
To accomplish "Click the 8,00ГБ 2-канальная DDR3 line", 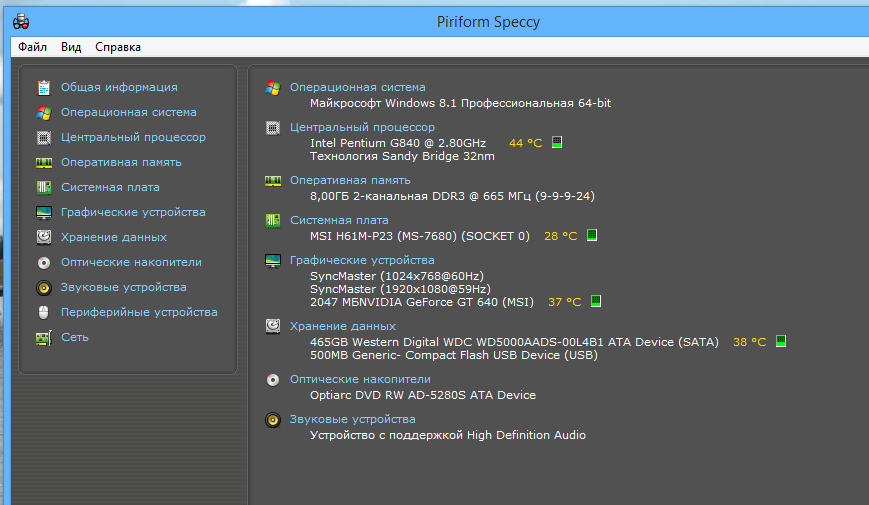I will click(452, 196).
